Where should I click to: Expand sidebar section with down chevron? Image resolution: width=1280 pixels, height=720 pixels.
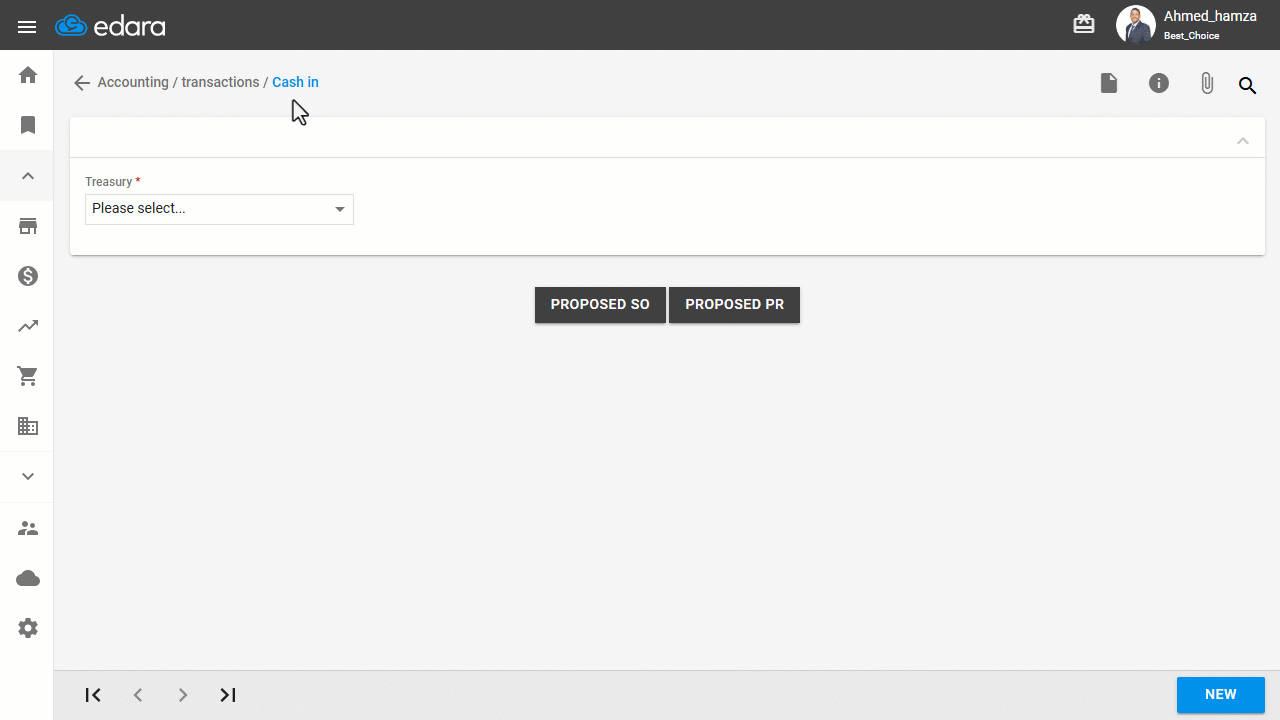pyautogui.click(x=28, y=477)
